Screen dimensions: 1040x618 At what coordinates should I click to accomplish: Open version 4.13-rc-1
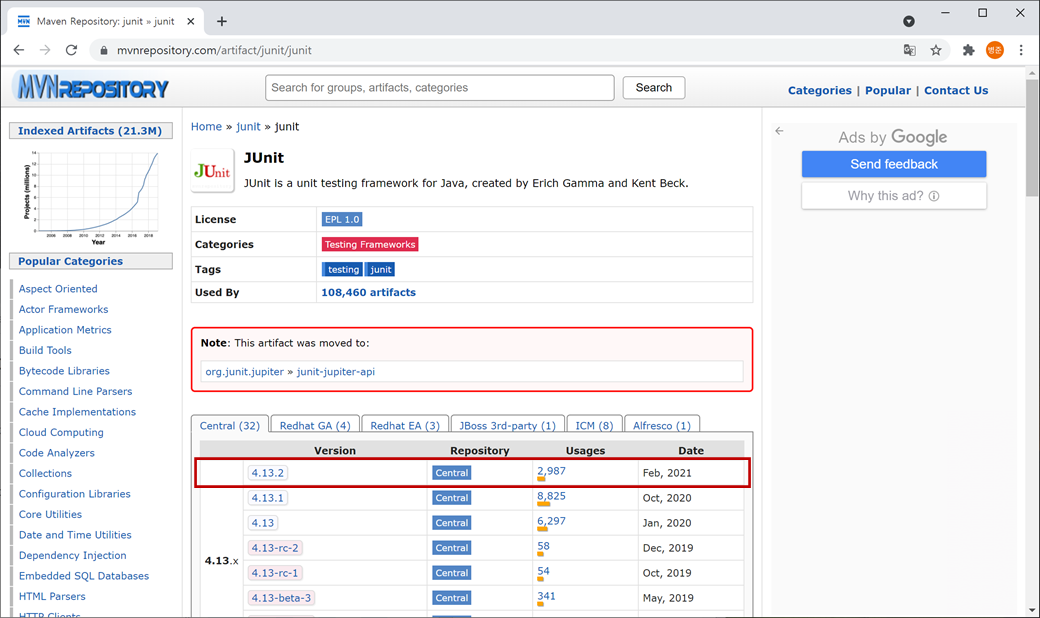click(275, 573)
